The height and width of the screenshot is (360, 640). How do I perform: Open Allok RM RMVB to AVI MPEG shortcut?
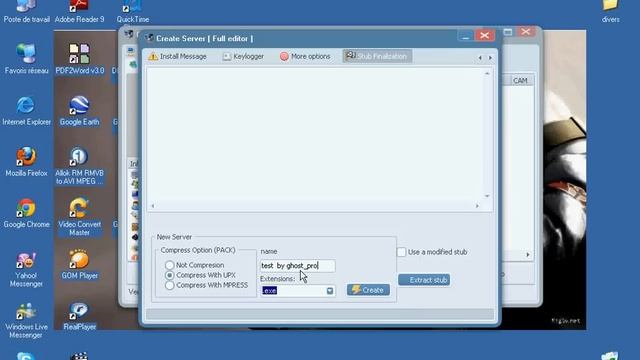pos(79,166)
